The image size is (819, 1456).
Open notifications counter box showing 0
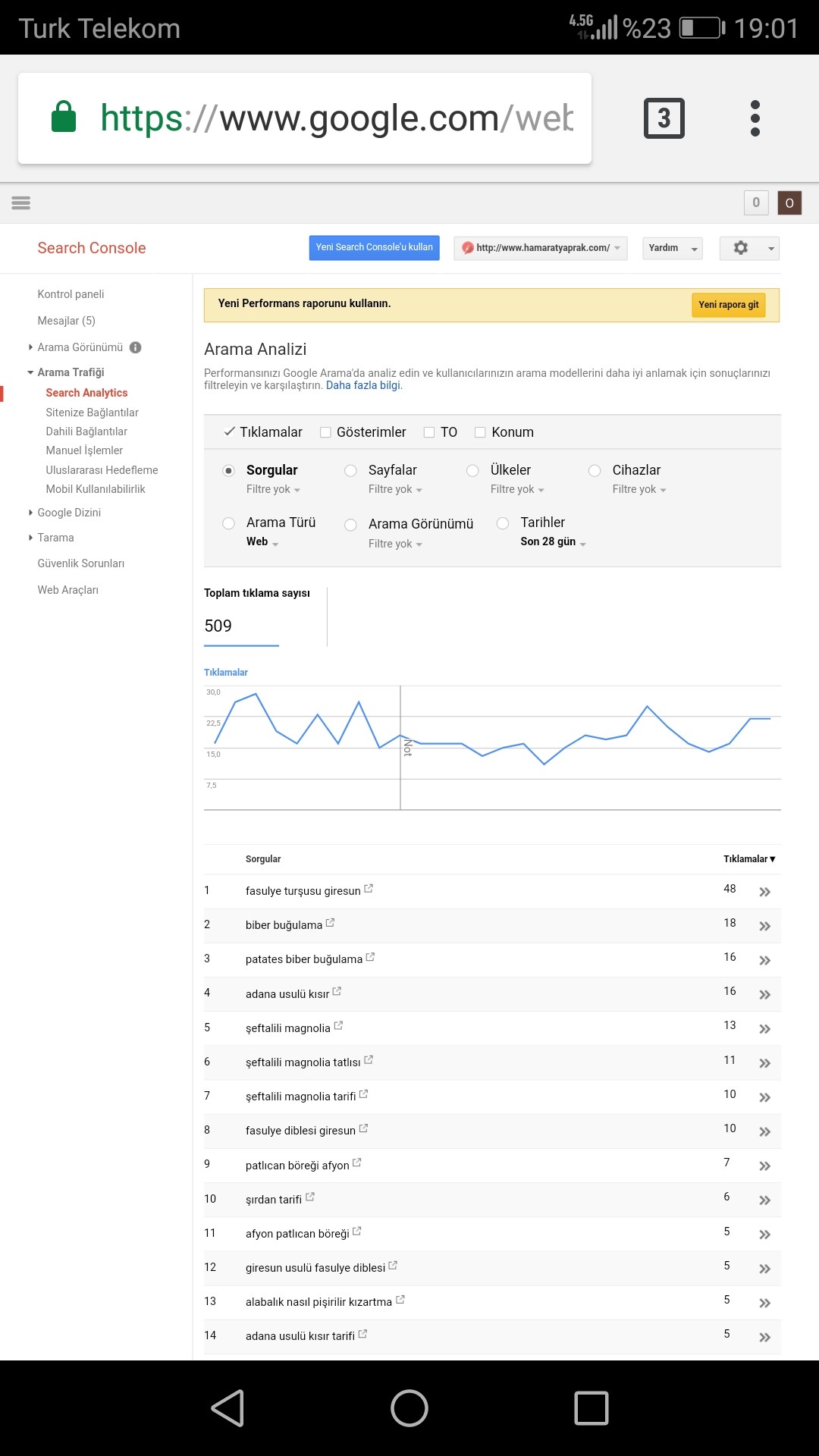[756, 202]
